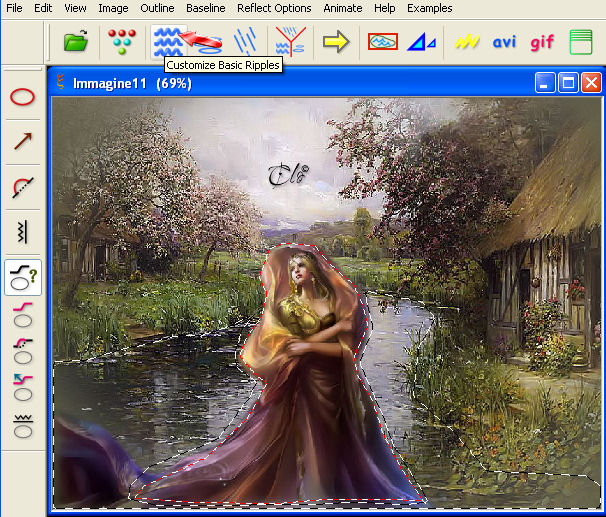Click the colored dots icon in the toolbar
Viewport: 606px width, 517px height.
(x=122, y=41)
